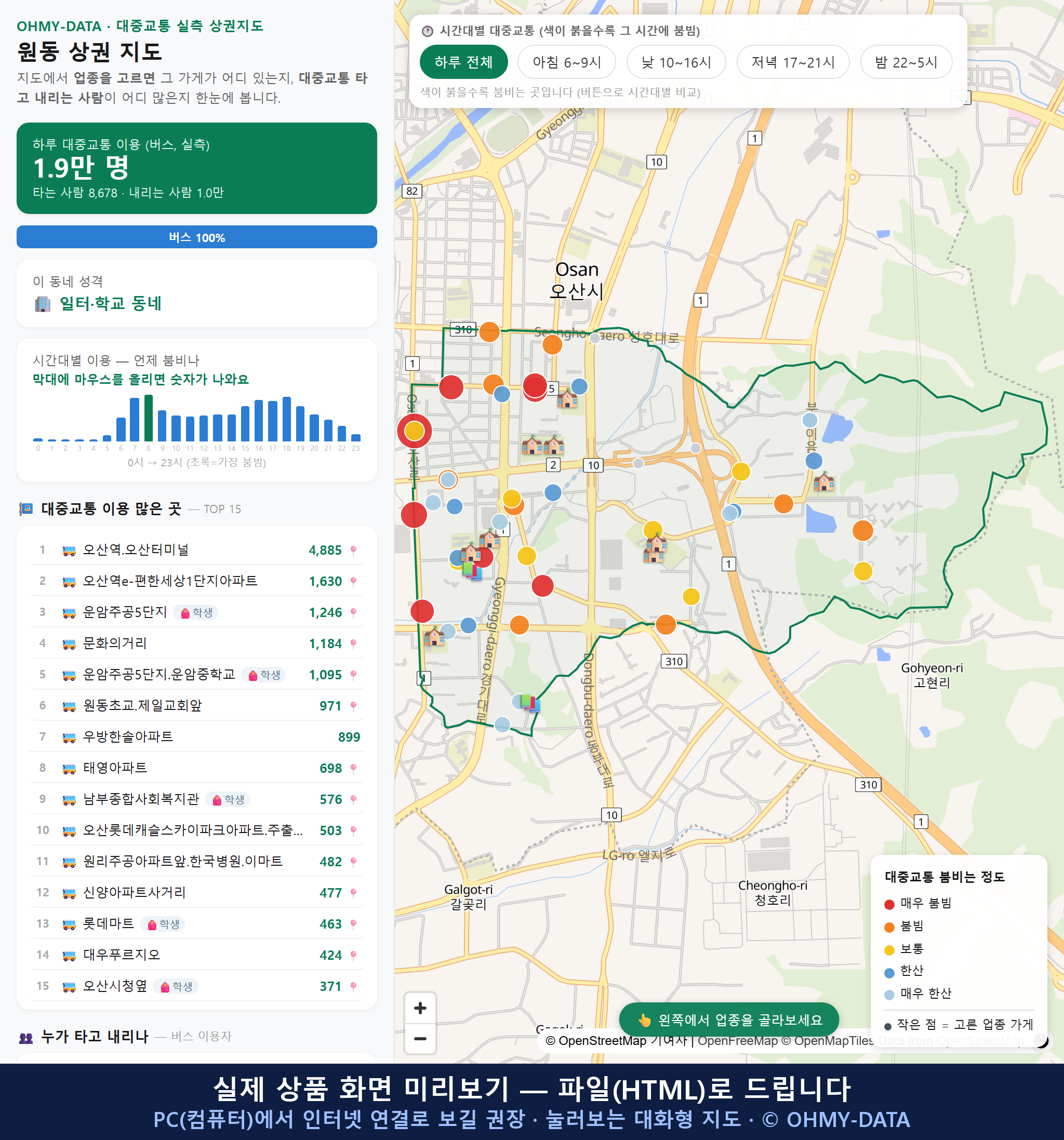
Task: Zoom in on the map
Action: click(420, 1008)
